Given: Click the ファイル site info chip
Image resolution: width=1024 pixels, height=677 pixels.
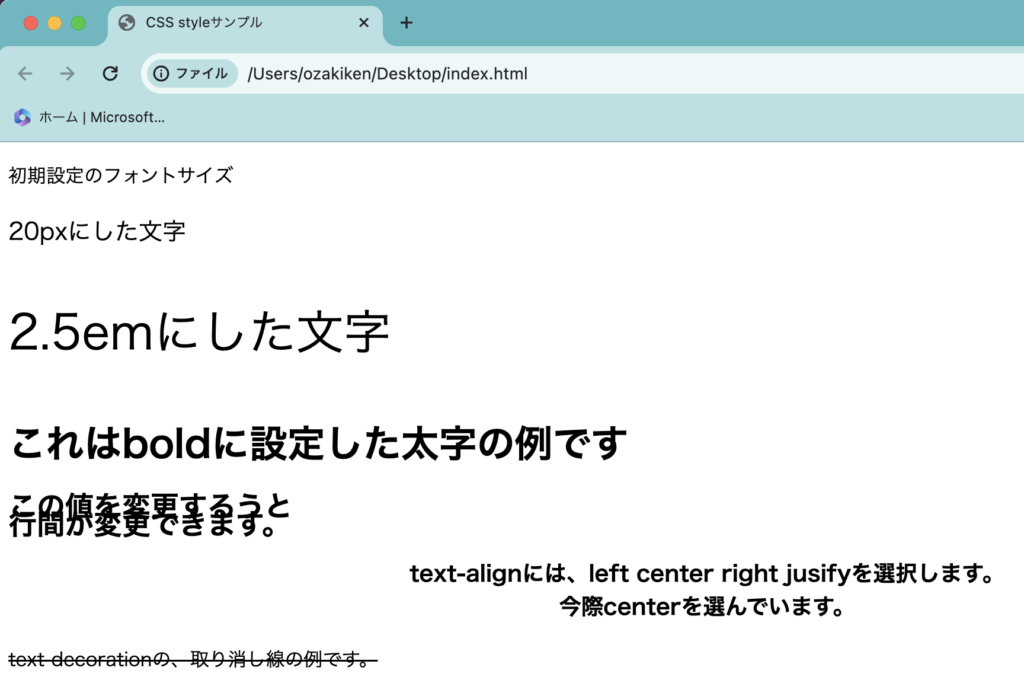Looking at the screenshot, I should click(x=190, y=74).
